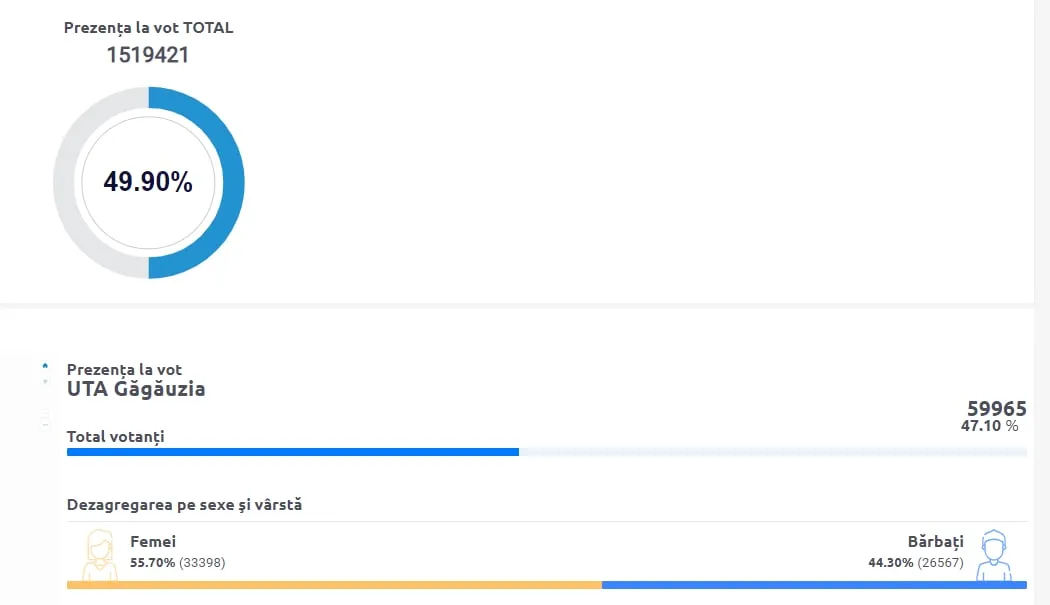The height and width of the screenshot is (605, 1050).
Task: Click the UTA Găgăuzia region title
Action: [x=136, y=389]
